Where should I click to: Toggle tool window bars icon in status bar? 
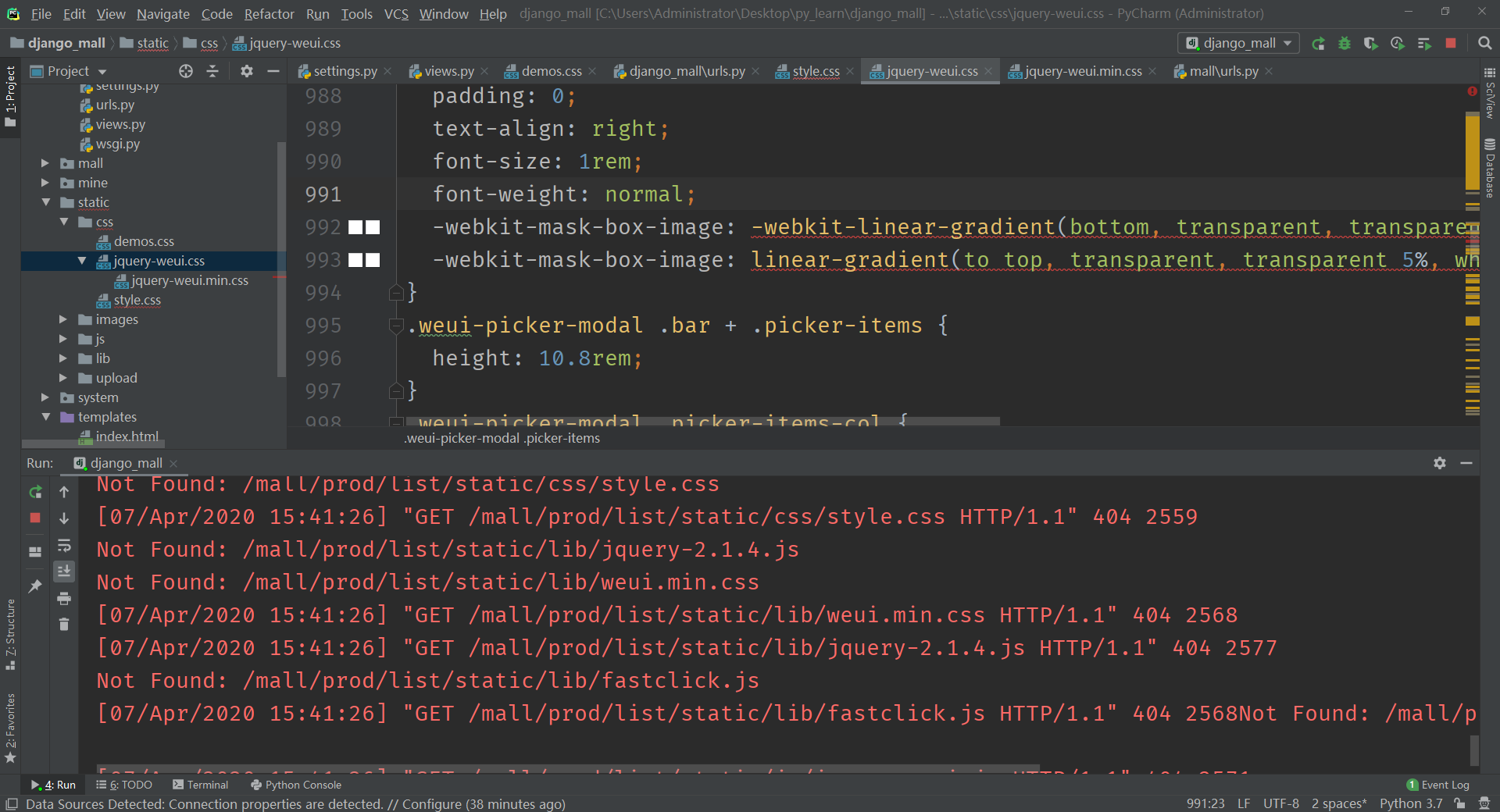[x=11, y=804]
